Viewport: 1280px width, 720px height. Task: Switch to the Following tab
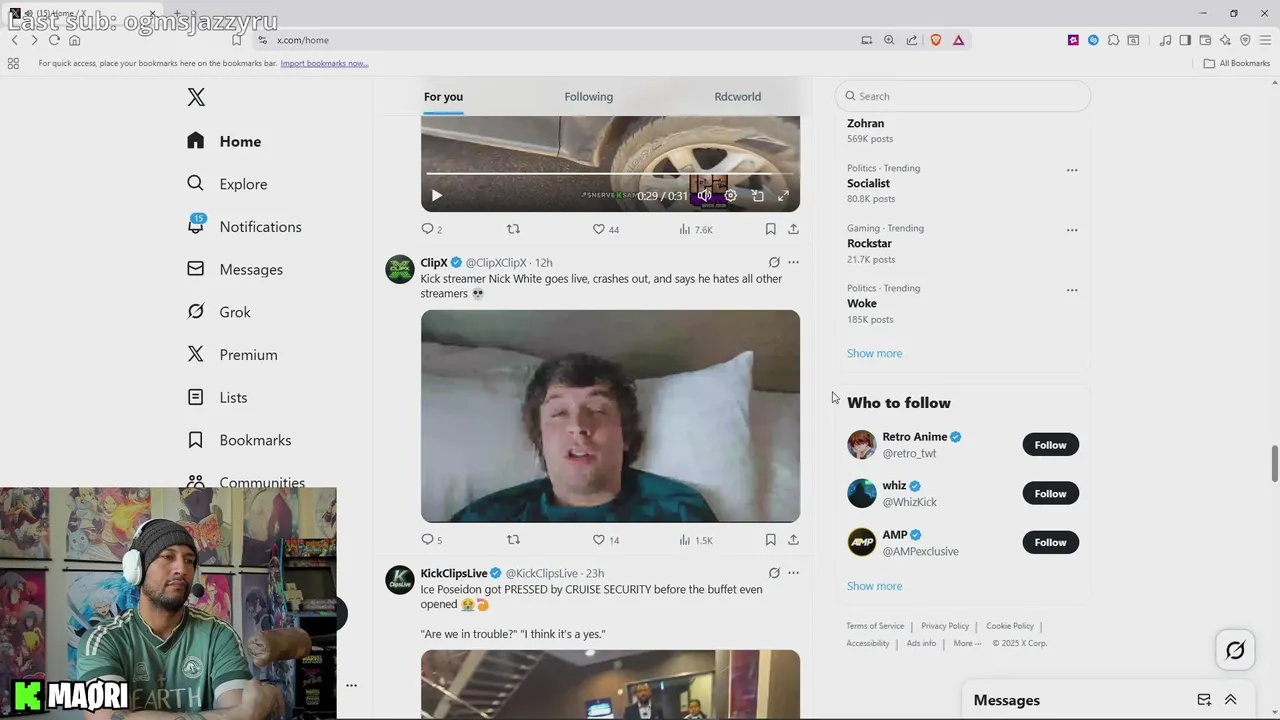[x=588, y=97]
